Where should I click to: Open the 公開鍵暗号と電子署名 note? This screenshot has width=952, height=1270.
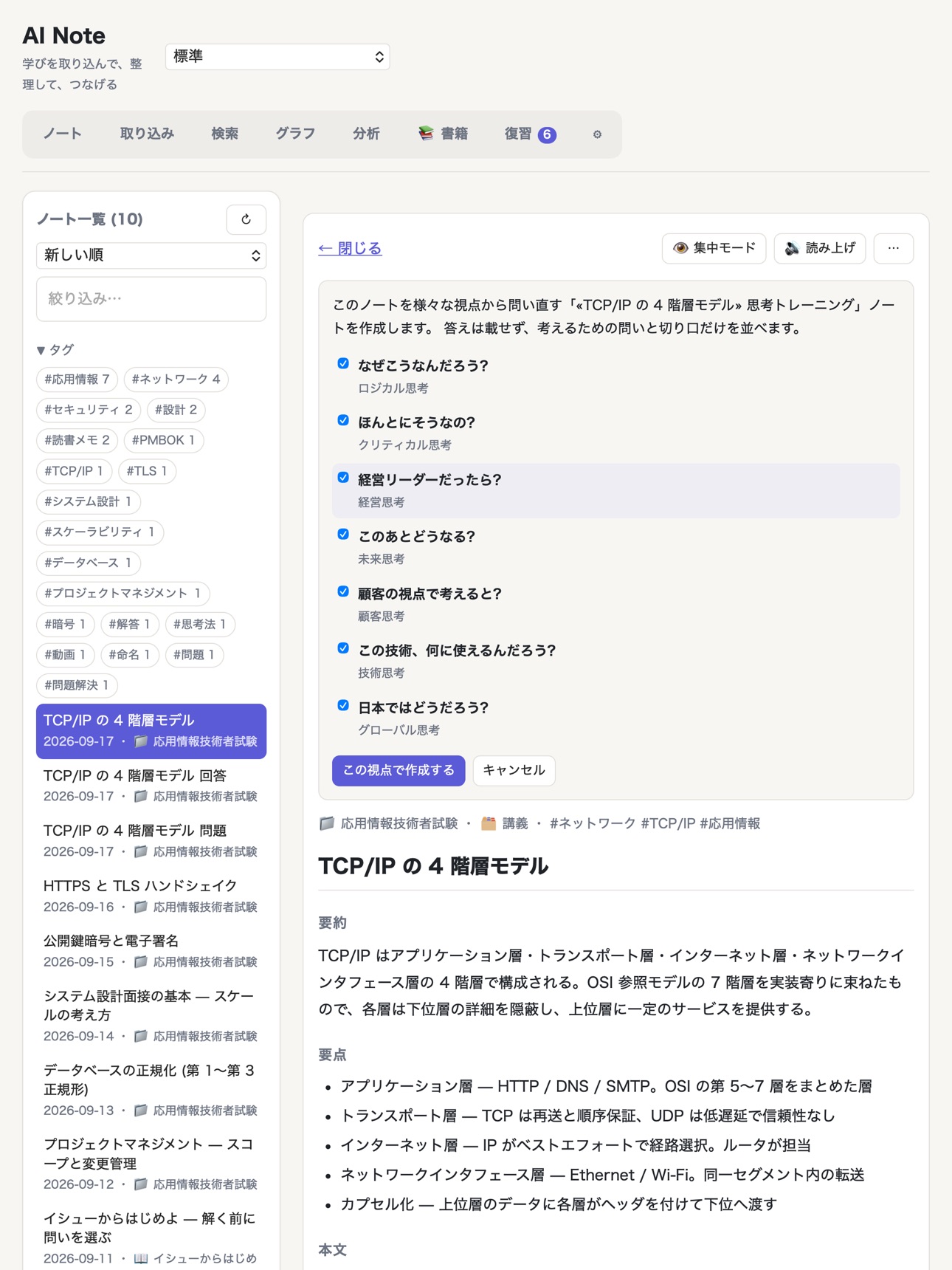click(x=151, y=951)
